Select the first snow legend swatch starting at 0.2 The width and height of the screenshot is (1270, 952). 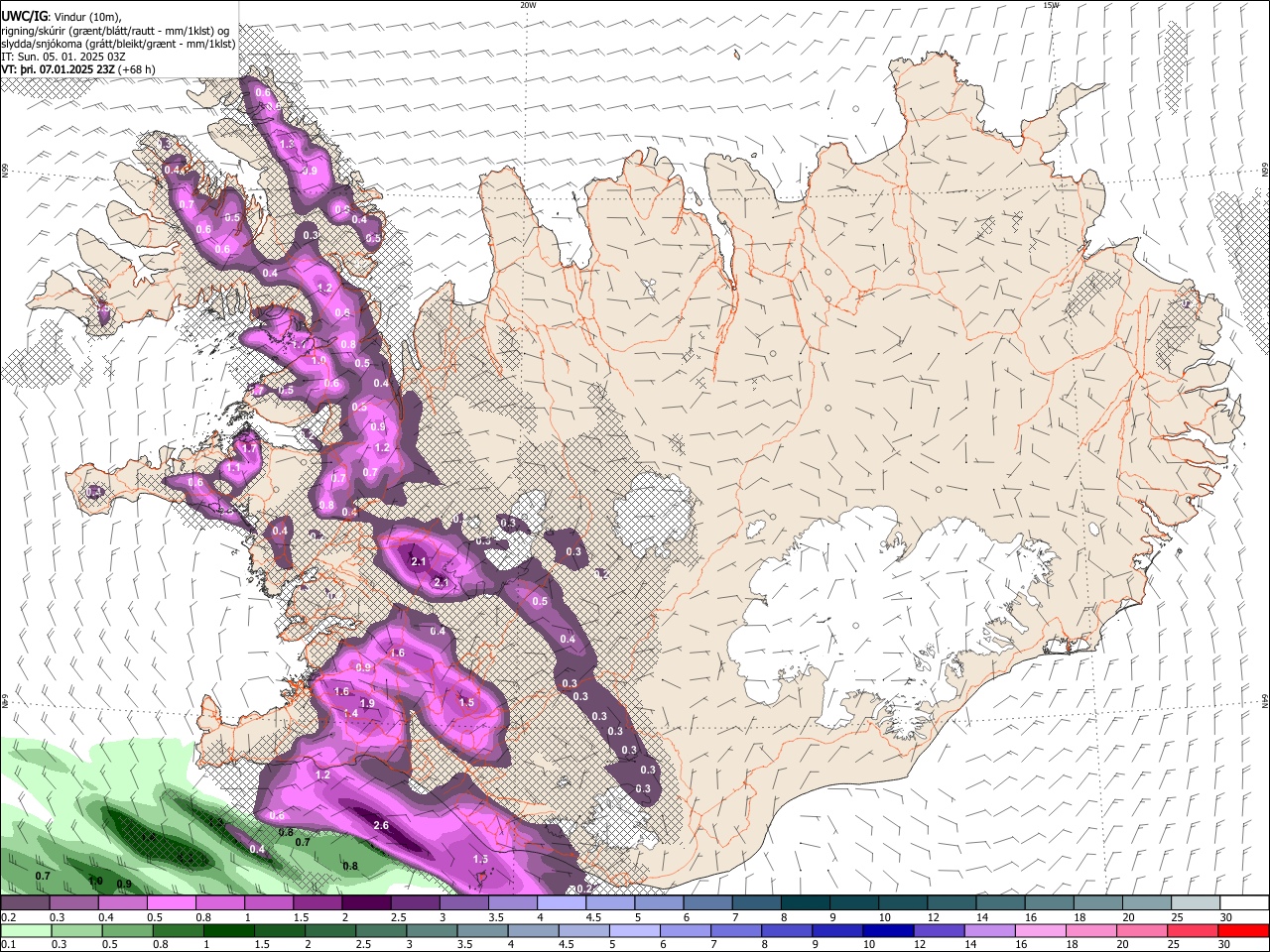pyautogui.click(x=25, y=903)
